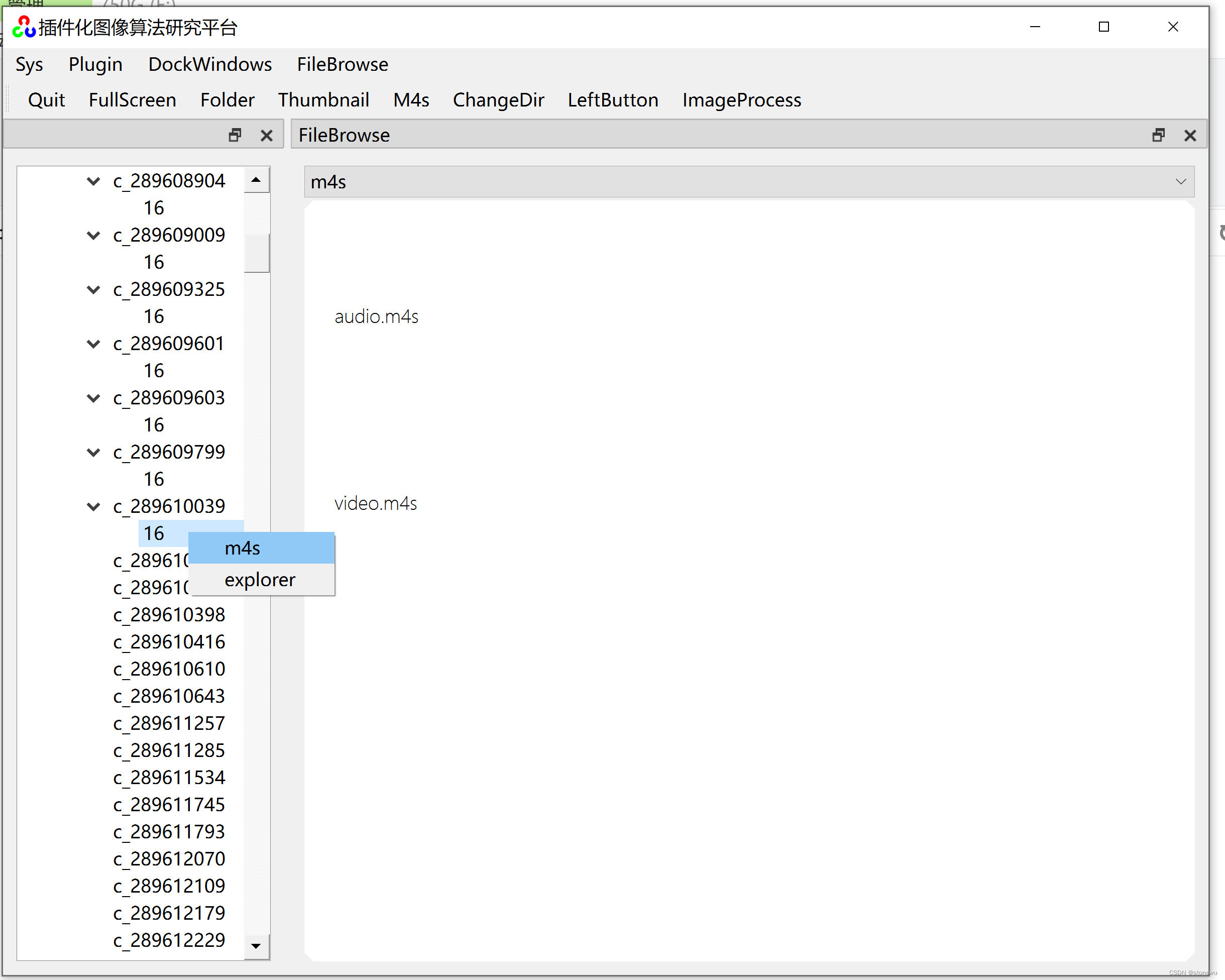Select tree item c_289611745
Image resolution: width=1225 pixels, height=980 pixels.
pyautogui.click(x=169, y=805)
